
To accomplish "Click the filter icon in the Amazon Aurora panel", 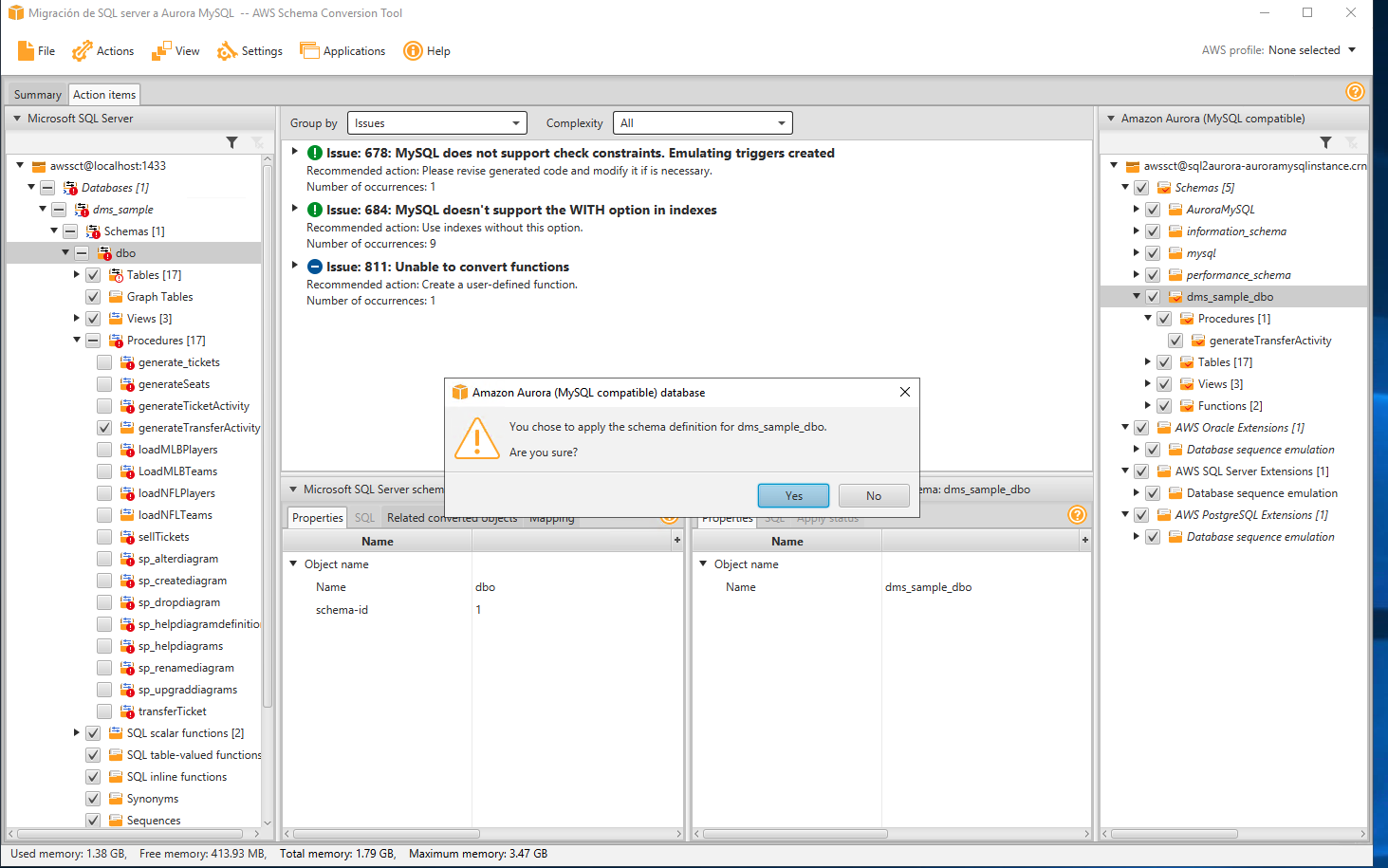I will click(1325, 142).
